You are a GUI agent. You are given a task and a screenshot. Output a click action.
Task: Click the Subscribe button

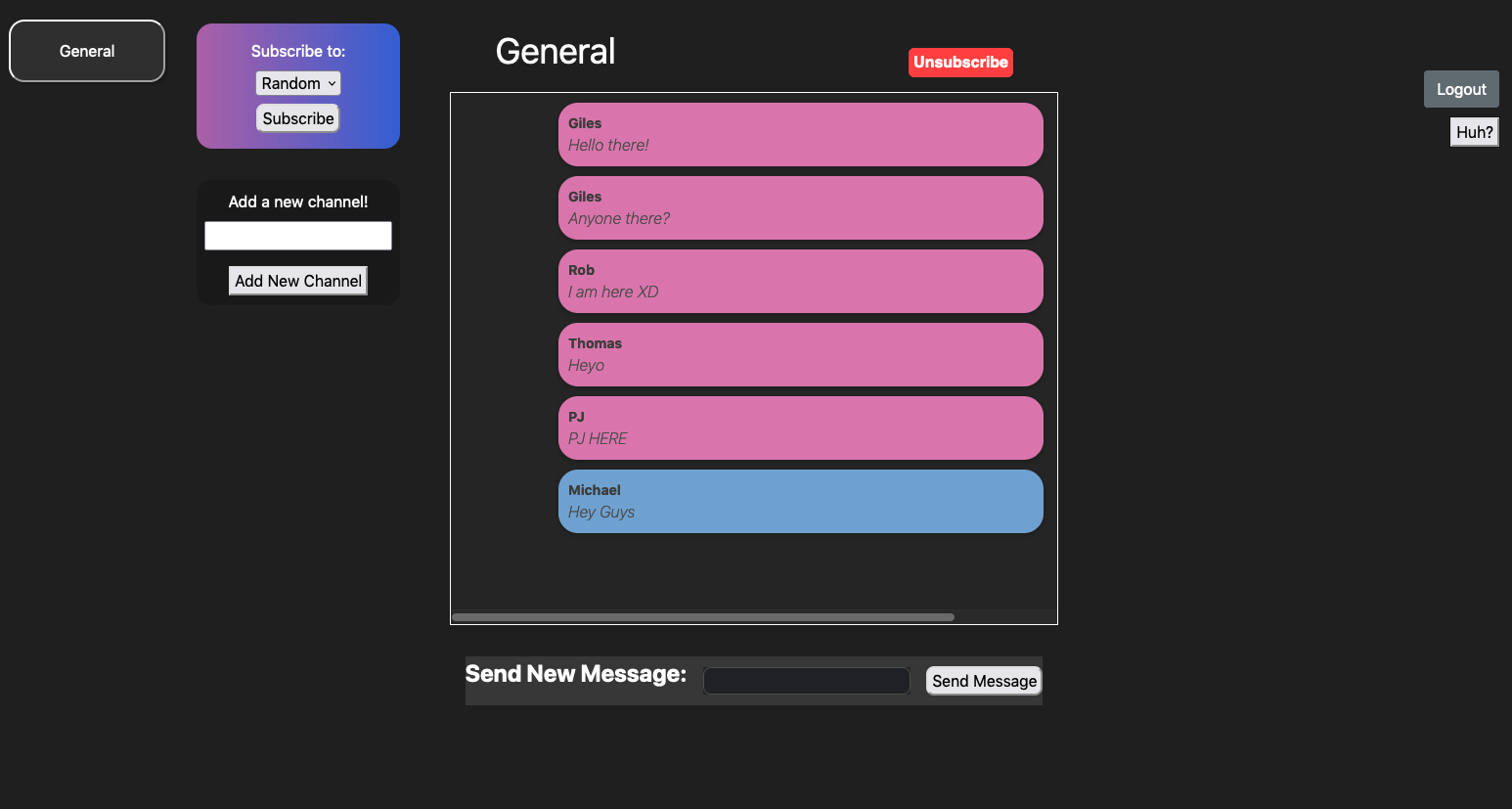click(x=297, y=117)
